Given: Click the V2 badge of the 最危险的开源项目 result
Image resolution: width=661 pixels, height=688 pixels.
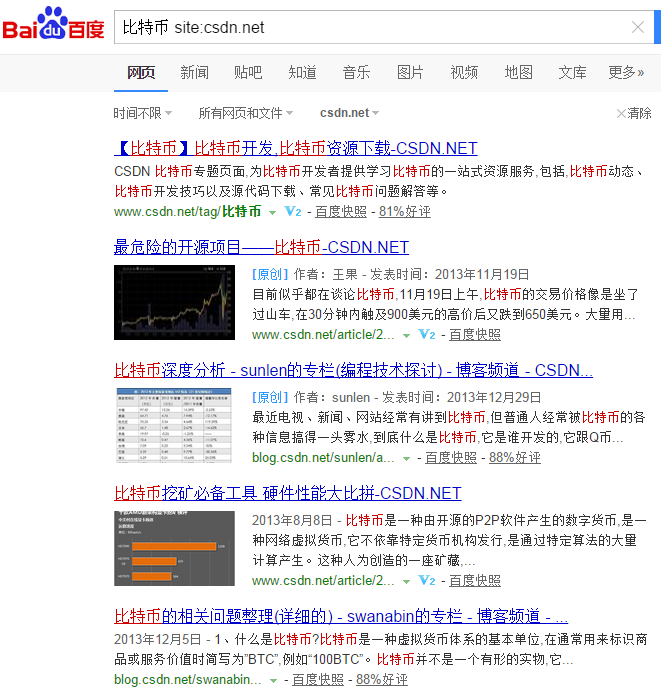Looking at the screenshot, I should [427, 334].
